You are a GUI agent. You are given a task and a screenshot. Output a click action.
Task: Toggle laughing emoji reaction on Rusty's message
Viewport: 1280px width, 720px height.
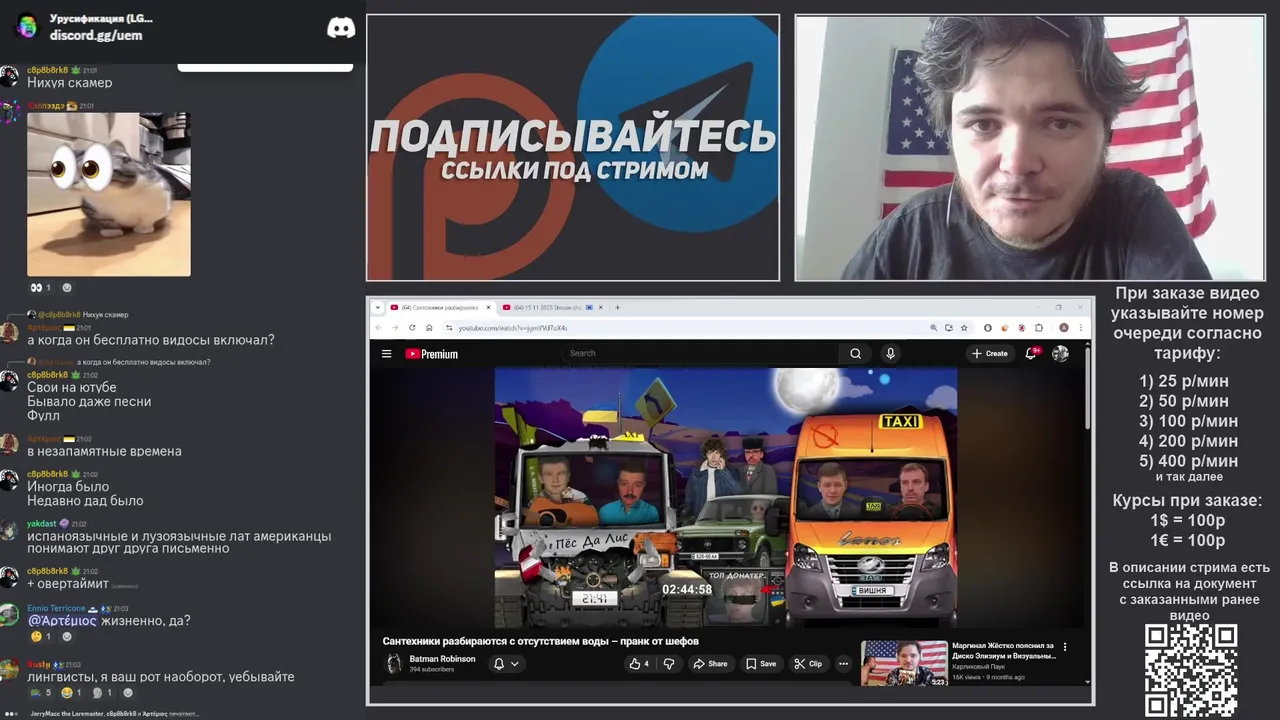71,692
